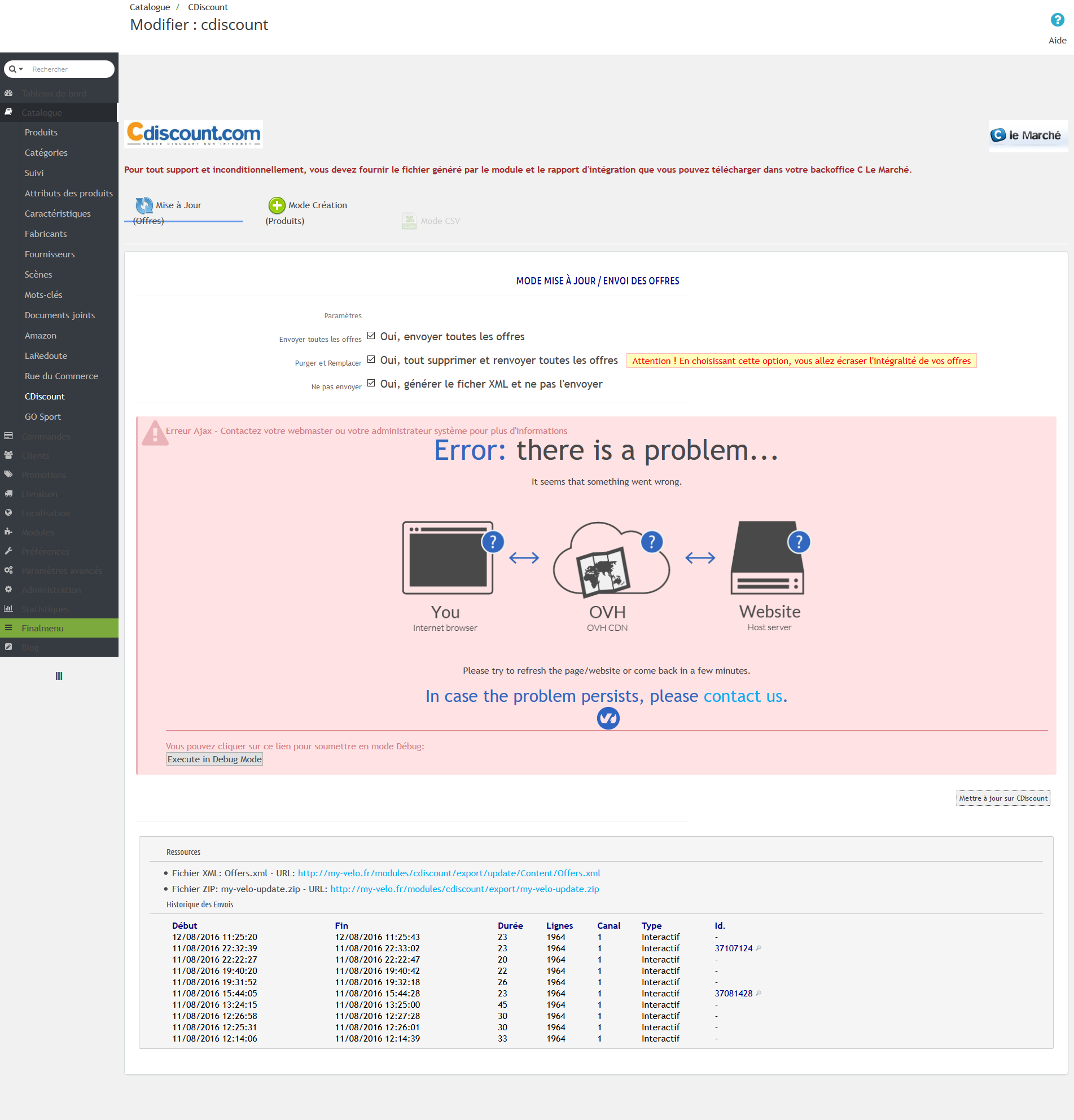The height and width of the screenshot is (1120, 1074).
Task: Focus the Rechercher search field
Action: (x=70, y=69)
